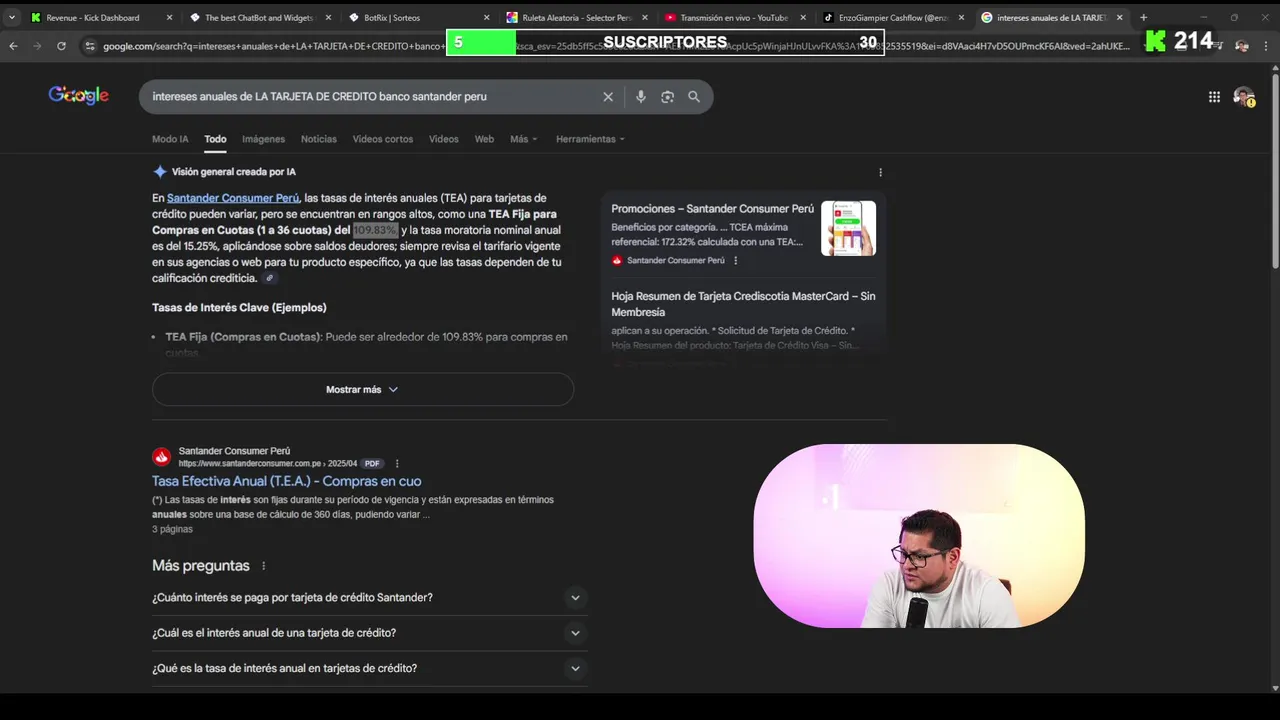Viewport: 1280px width, 720px height.
Task: Open Promociones – Santander Consumer Perú card
Action: [x=713, y=209]
